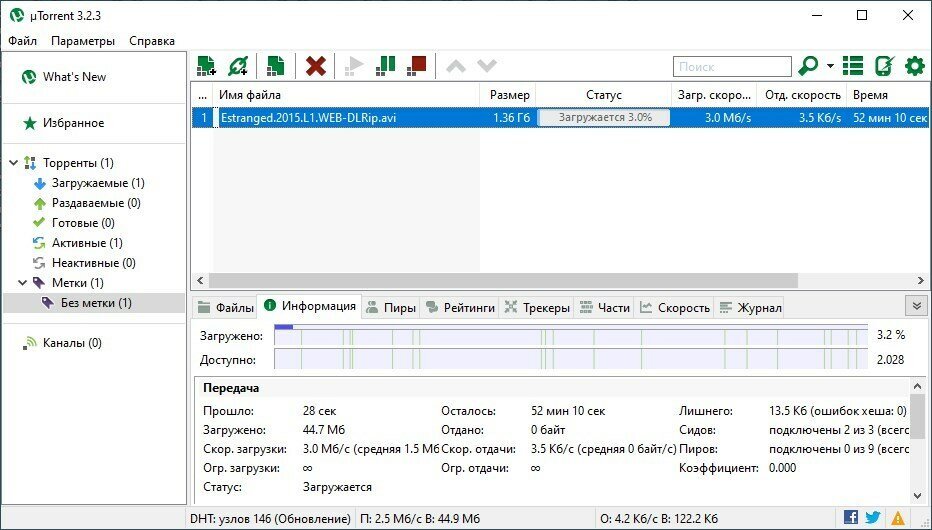Click down arrow of info panel scrollbar
Viewport: 932px width, 530px height.
917,496
